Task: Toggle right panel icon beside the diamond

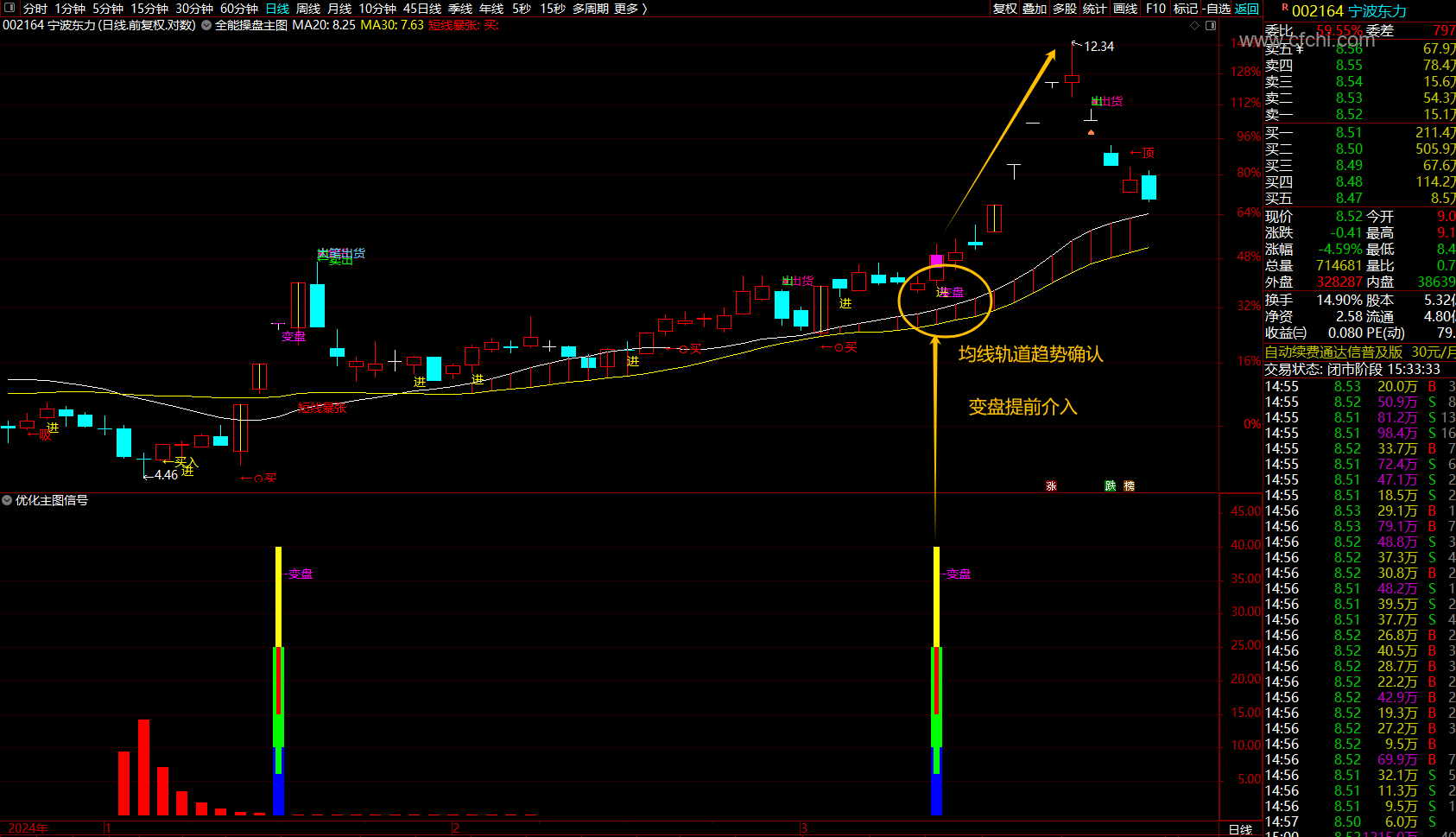Action: tap(1211, 25)
